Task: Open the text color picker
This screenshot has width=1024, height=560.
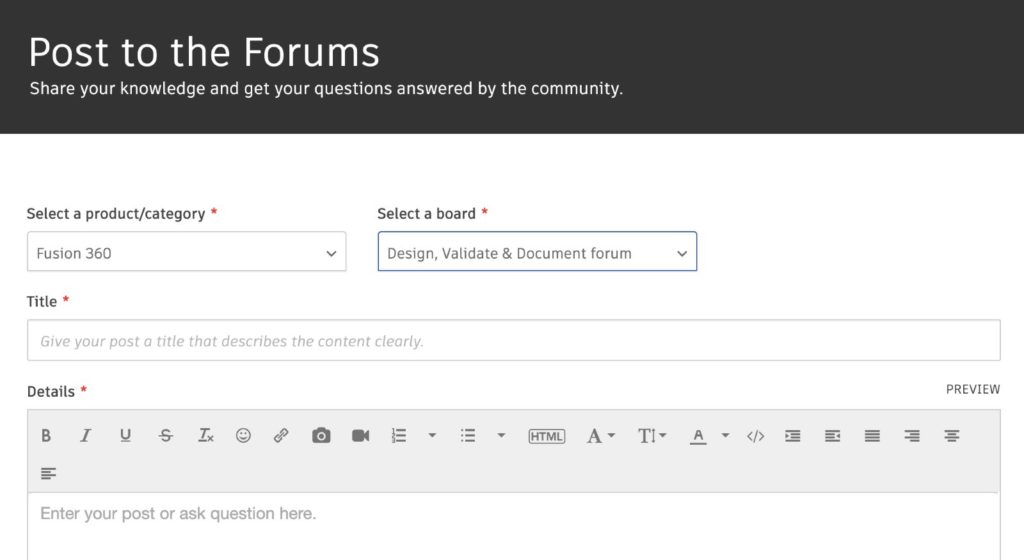Action: pyautogui.click(x=700, y=436)
